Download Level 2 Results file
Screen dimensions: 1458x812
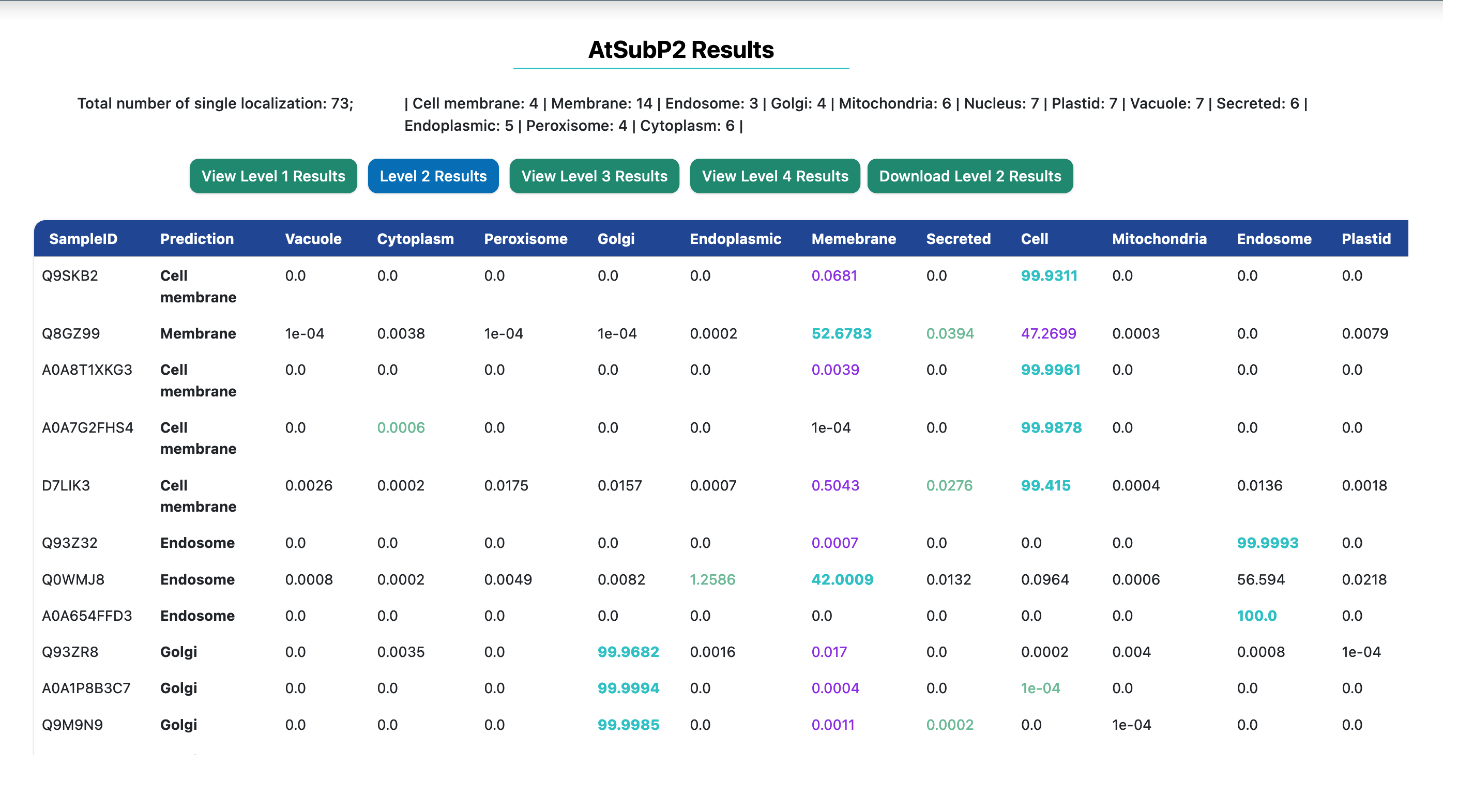pos(969,176)
